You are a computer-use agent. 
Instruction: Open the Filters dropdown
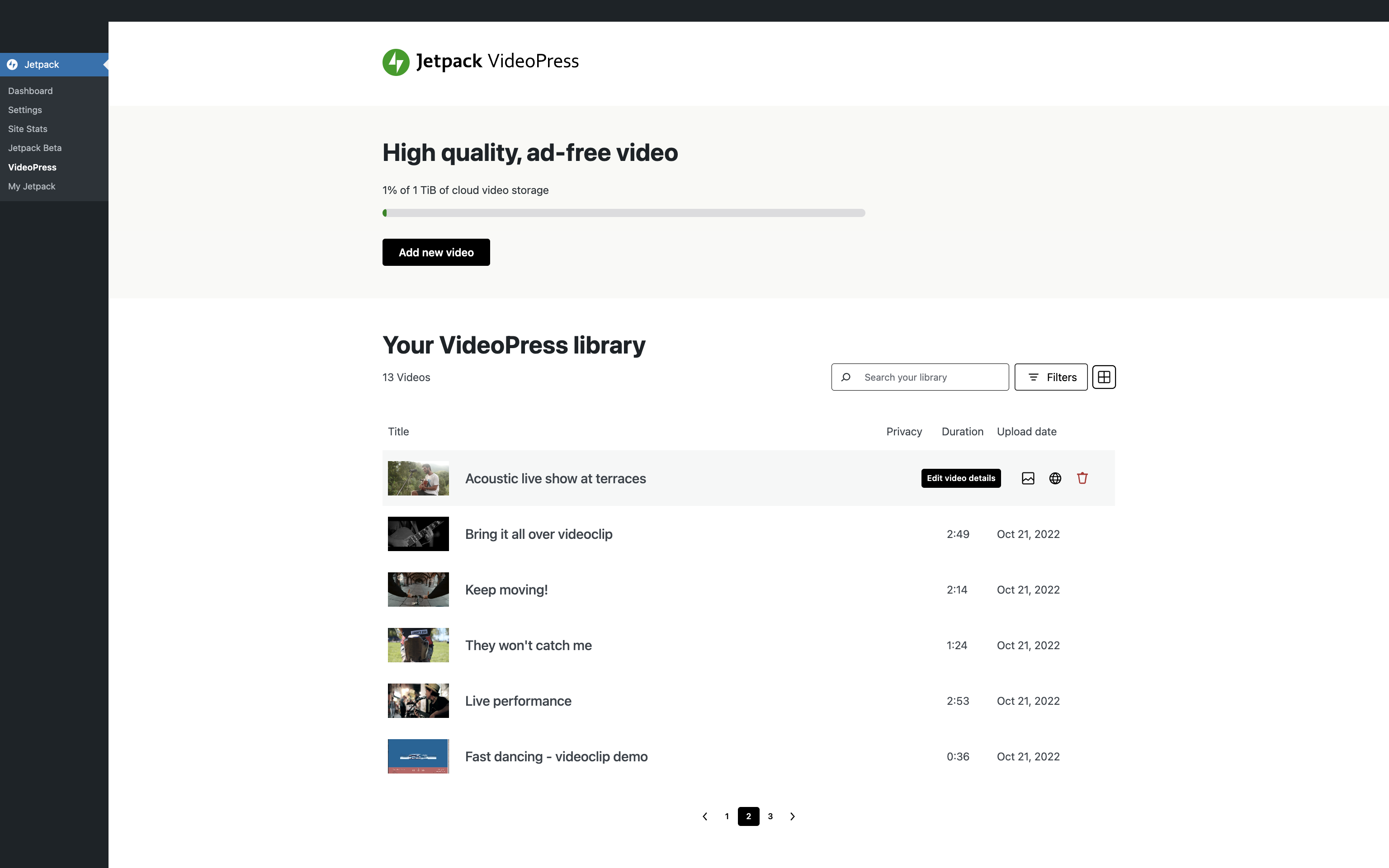click(x=1051, y=377)
